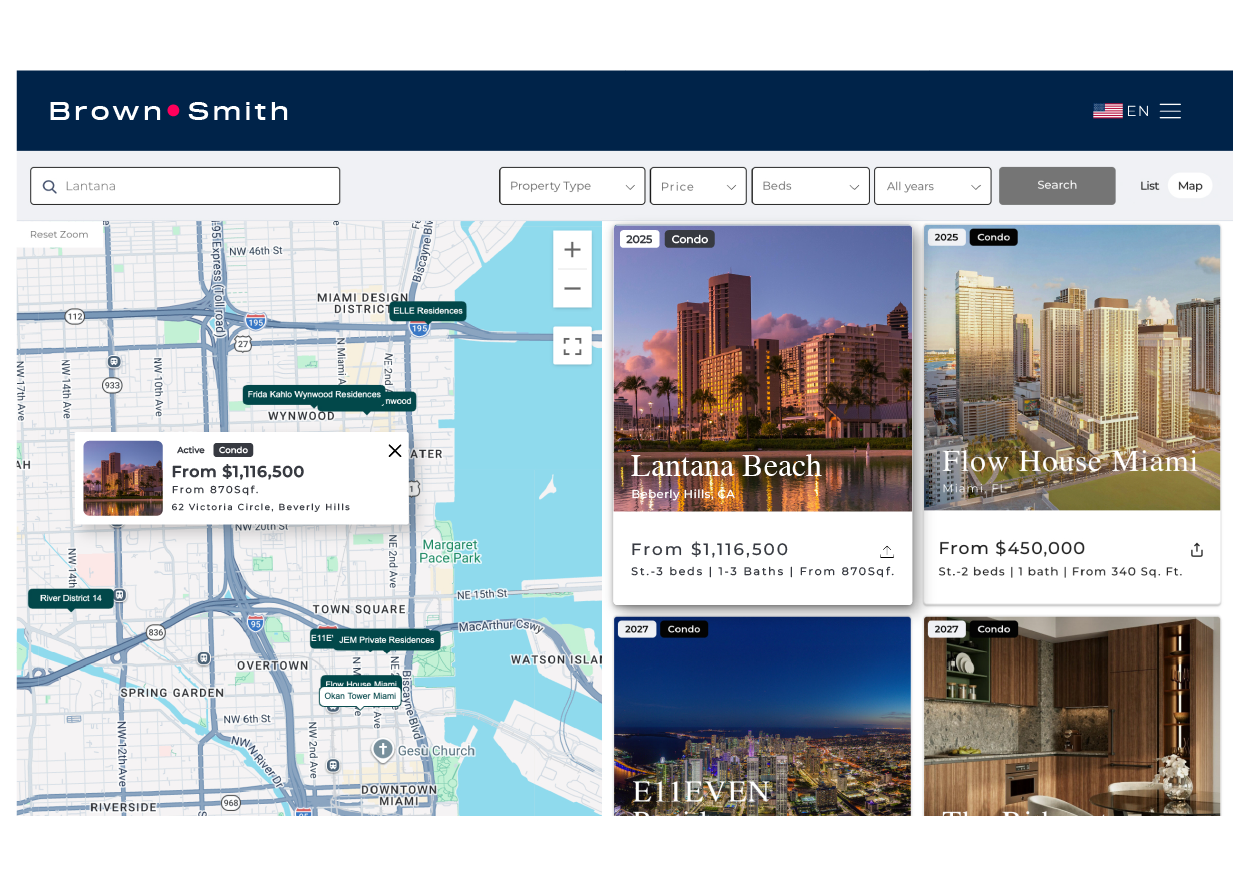This screenshot has width=1240, height=890.
Task: Expand the Price filter dropdown
Action: click(x=698, y=186)
